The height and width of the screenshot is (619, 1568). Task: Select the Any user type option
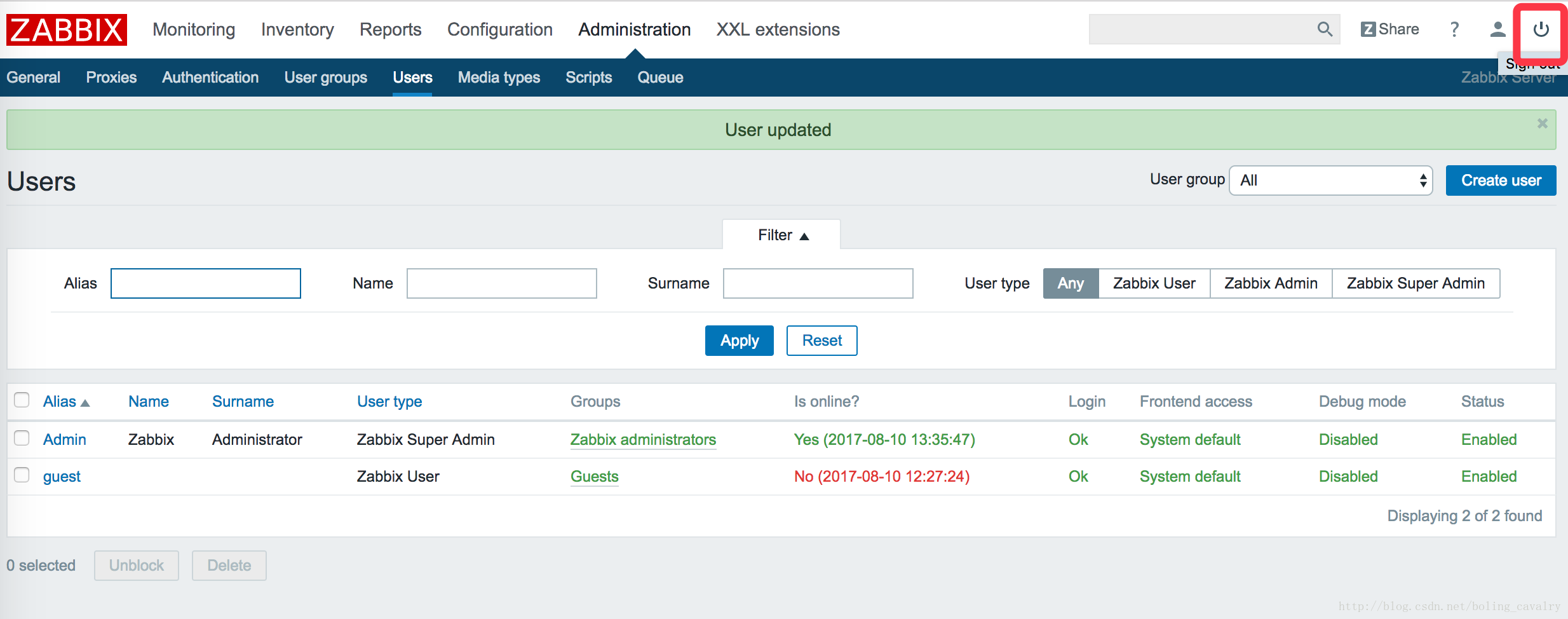tap(1071, 283)
